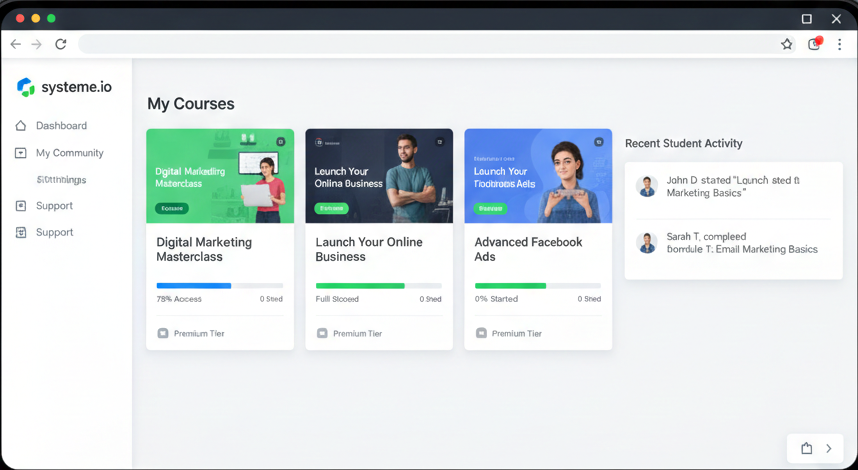Click green button on Advanced Facebook Ads banner

pyautogui.click(x=490, y=208)
